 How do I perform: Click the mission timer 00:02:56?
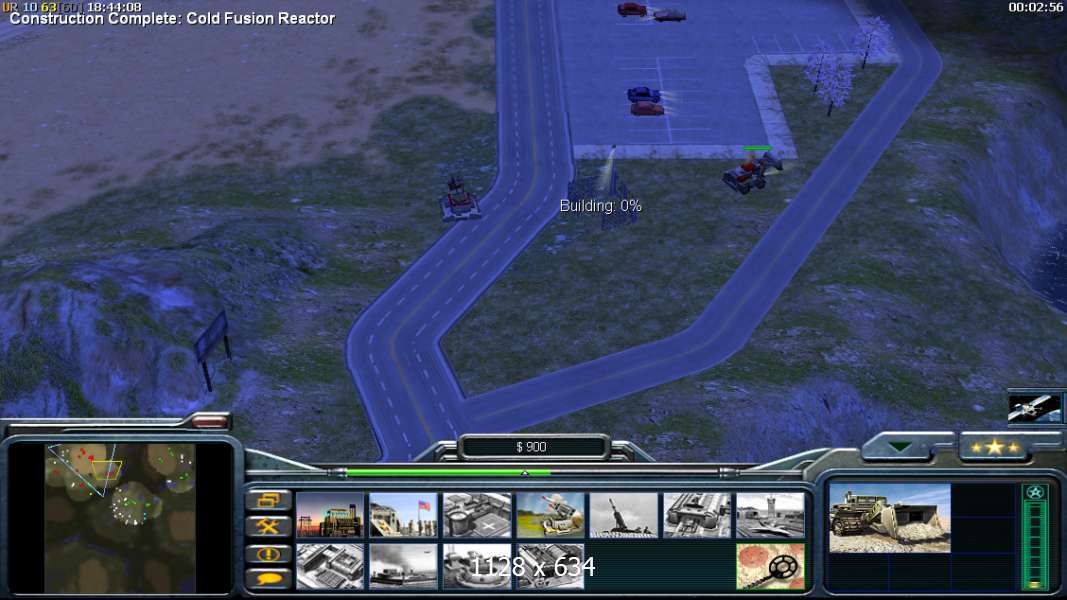[x=1035, y=7]
